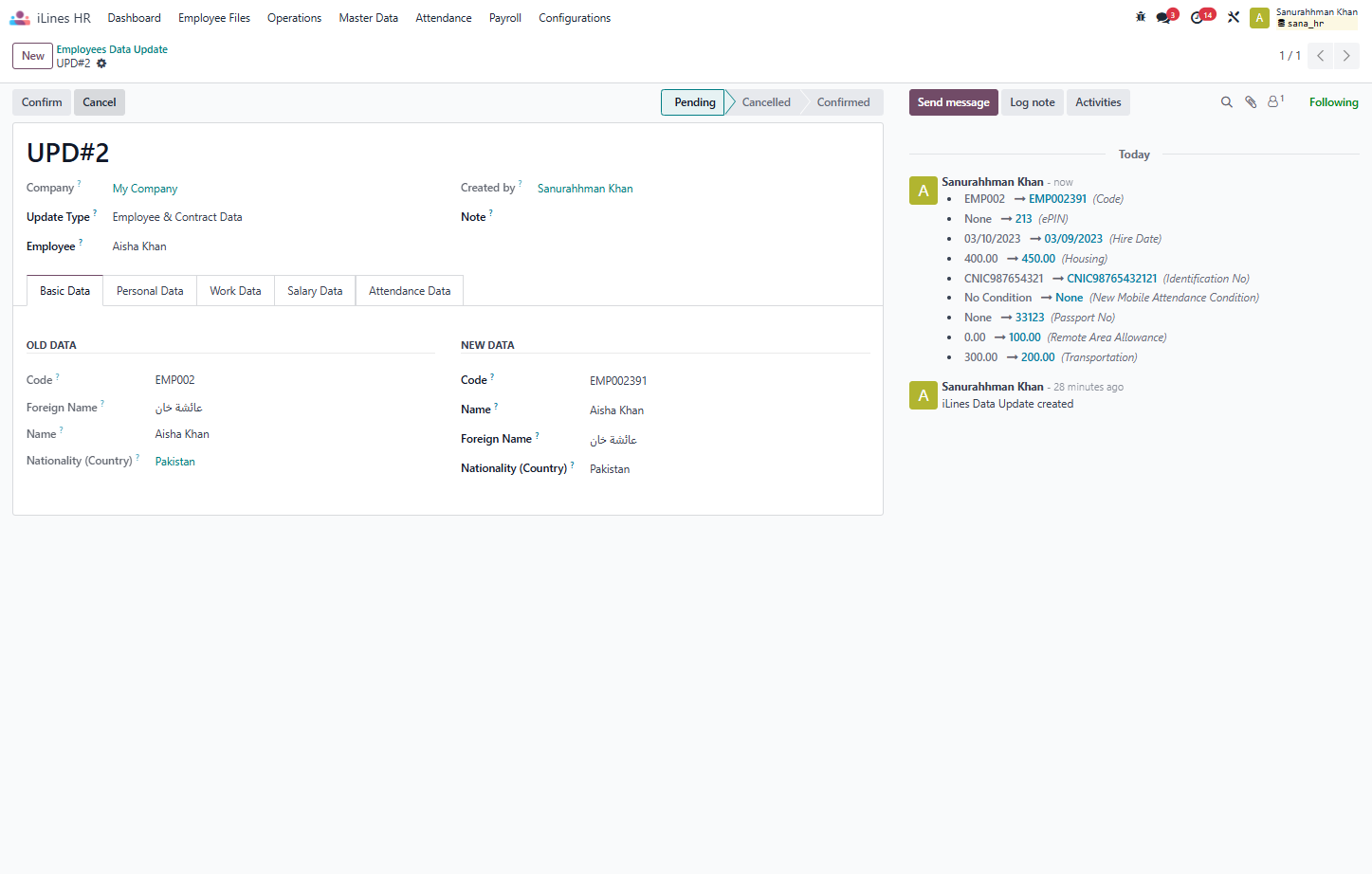The height and width of the screenshot is (874, 1372).
Task: Click the UPD#2 record title
Action: click(68, 153)
